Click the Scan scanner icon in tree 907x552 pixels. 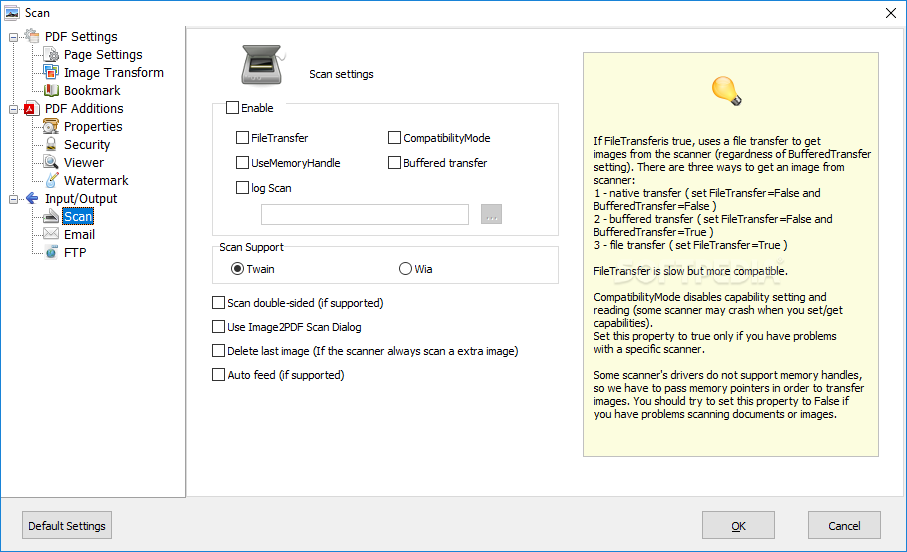point(51,216)
